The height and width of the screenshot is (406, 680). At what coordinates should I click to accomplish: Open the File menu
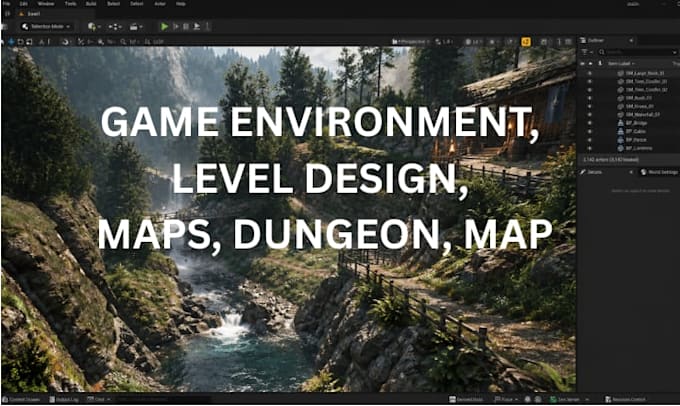click(x=7, y=4)
